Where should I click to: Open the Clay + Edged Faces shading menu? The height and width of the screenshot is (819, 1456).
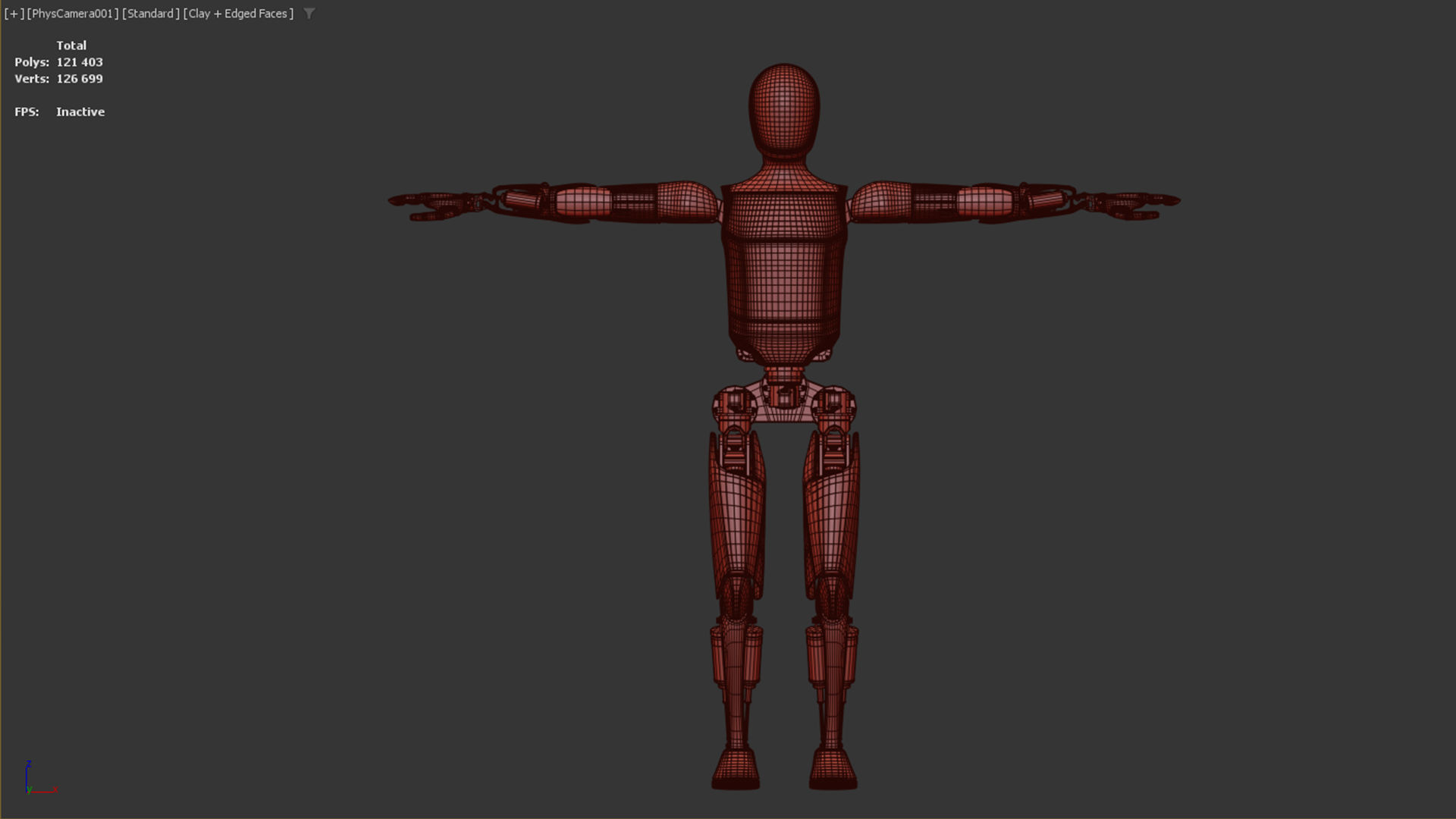click(238, 14)
